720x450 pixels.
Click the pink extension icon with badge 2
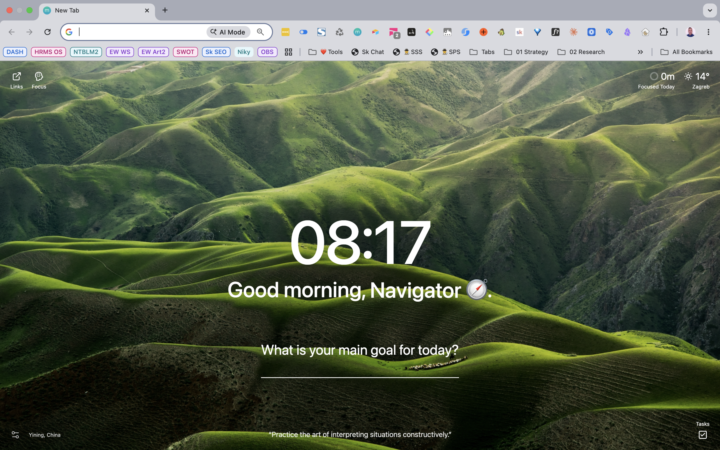click(x=394, y=32)
